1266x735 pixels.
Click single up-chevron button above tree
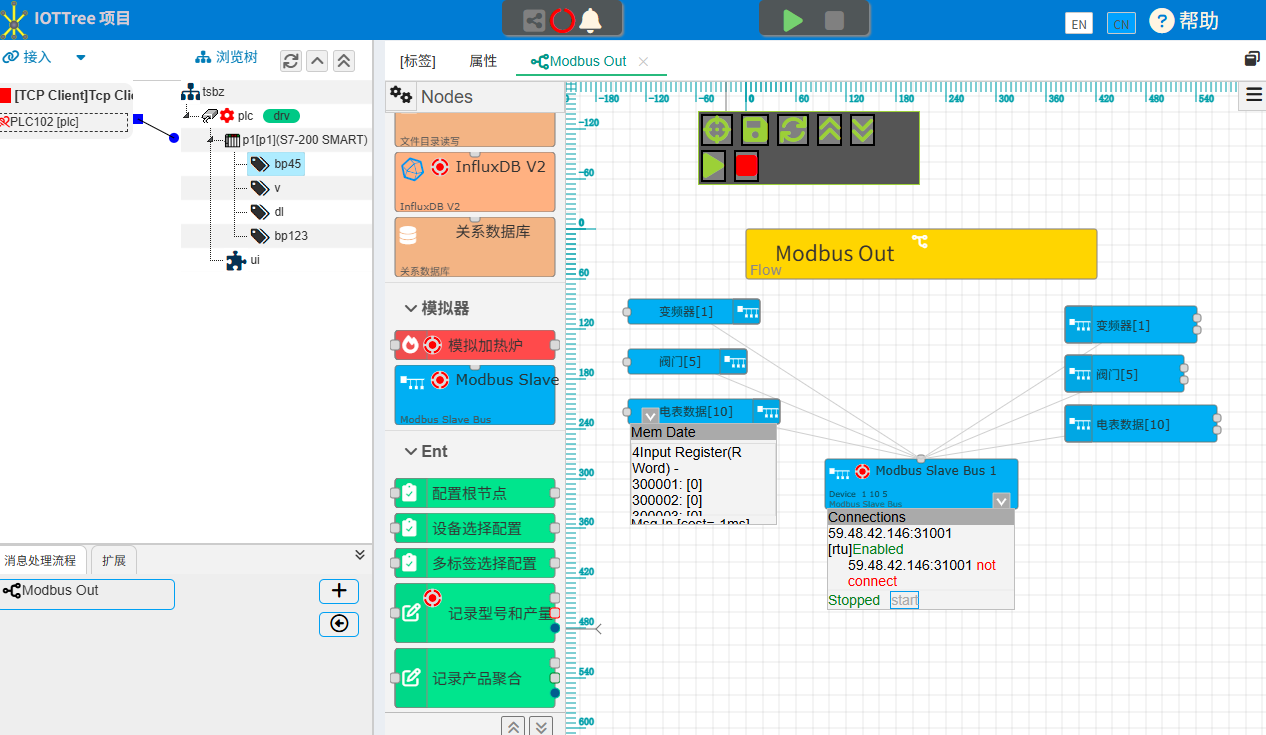click(317, 61)
